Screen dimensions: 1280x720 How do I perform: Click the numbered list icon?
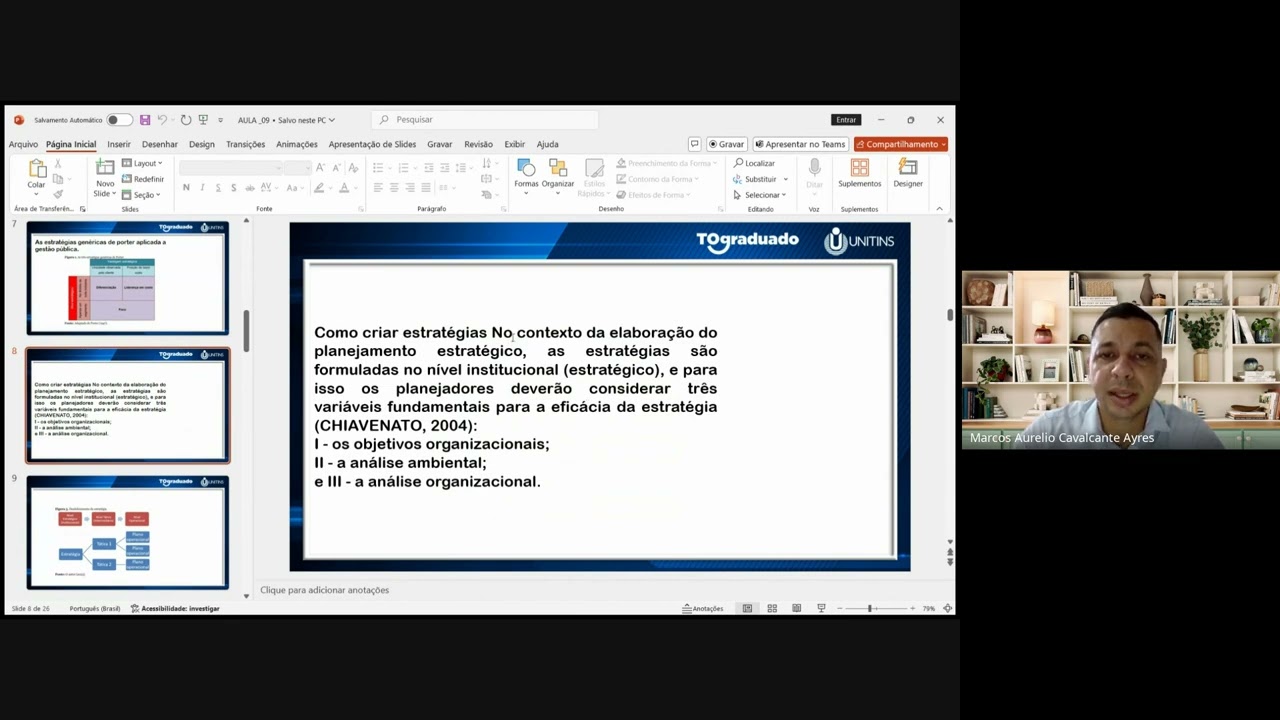[x=402, y=167]
